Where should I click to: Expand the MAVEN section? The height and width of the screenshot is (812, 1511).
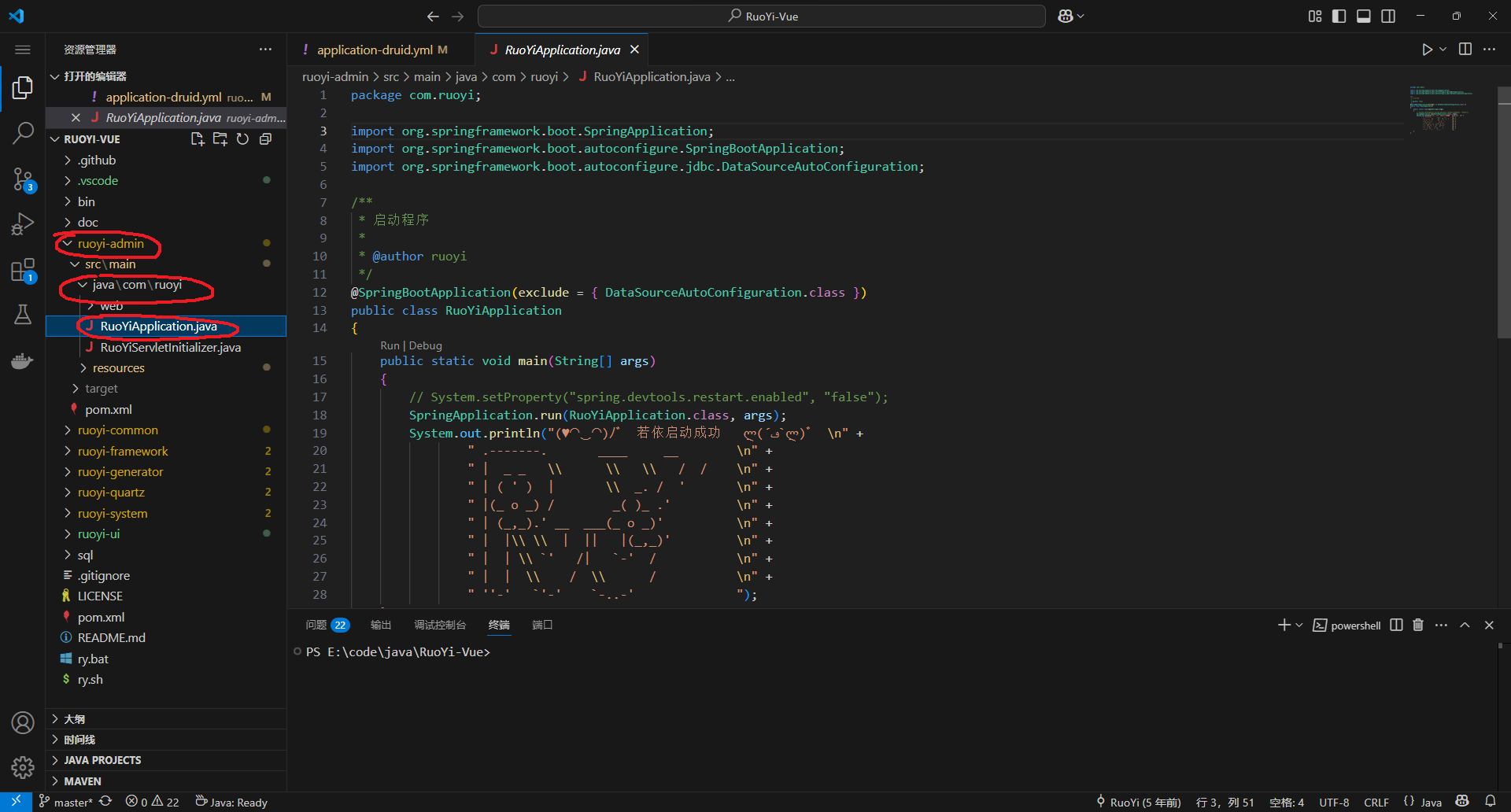(83, 781)
